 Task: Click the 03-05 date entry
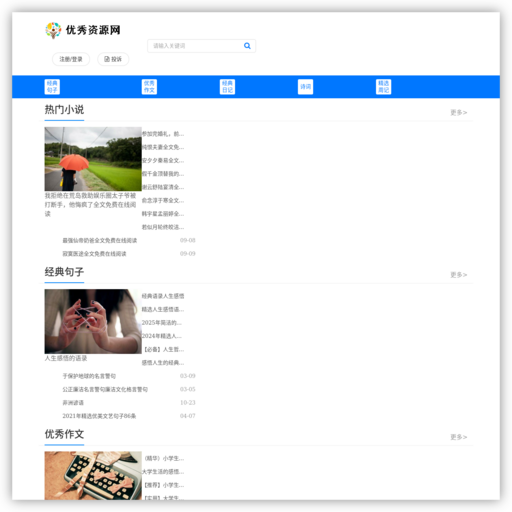188,389
